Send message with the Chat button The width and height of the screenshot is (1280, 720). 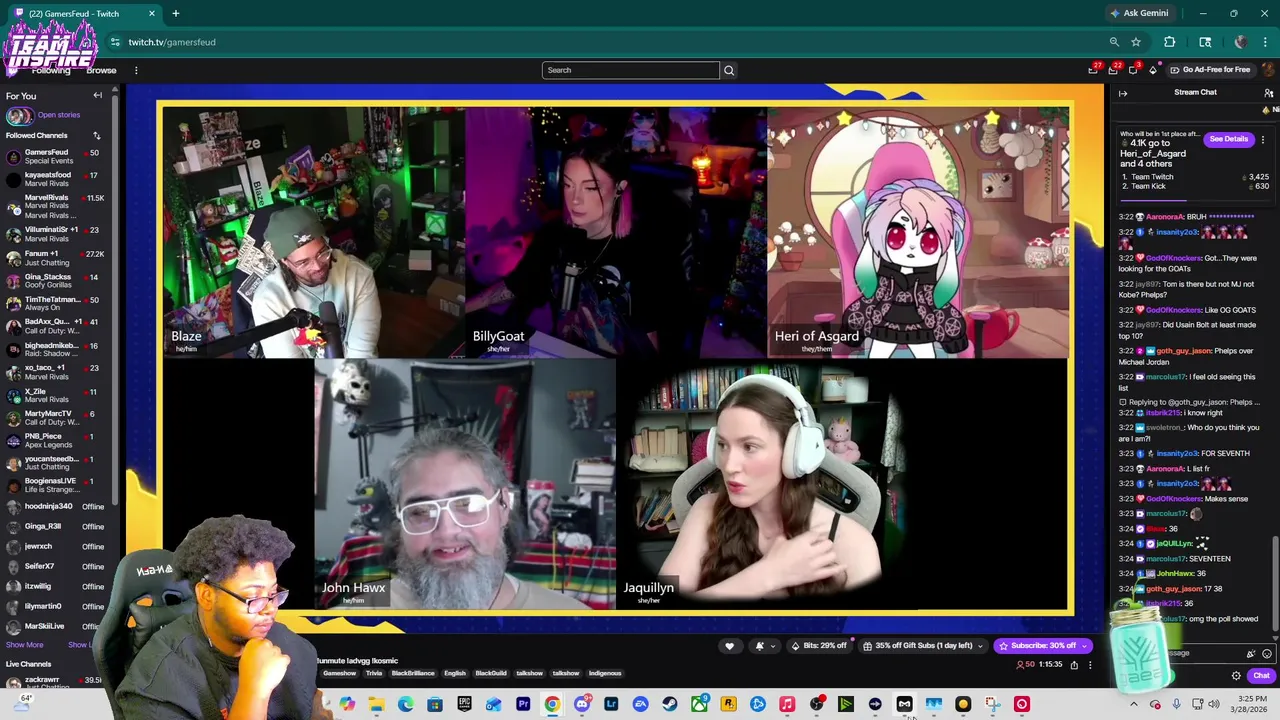click(1262, 676)
